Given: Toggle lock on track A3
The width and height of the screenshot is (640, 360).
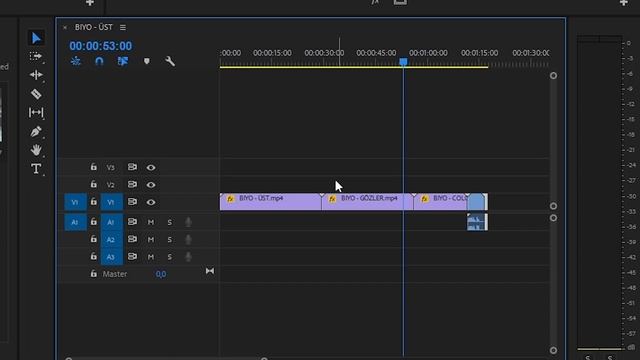Looking at the screenshot, I should coord(93,256).
